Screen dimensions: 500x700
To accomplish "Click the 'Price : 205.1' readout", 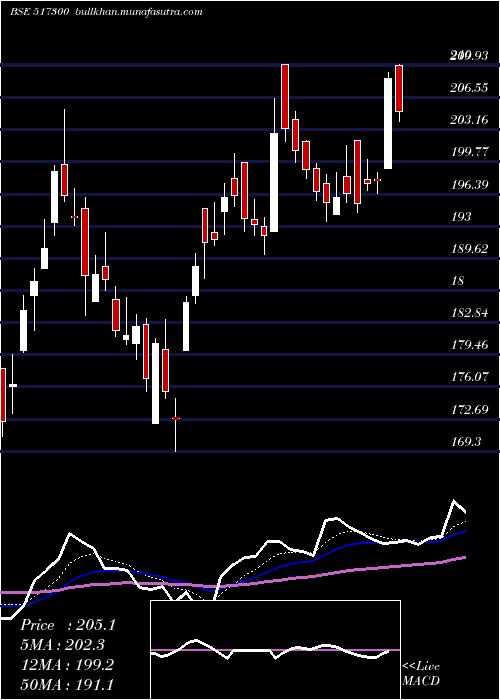I will tap(68, 625).
